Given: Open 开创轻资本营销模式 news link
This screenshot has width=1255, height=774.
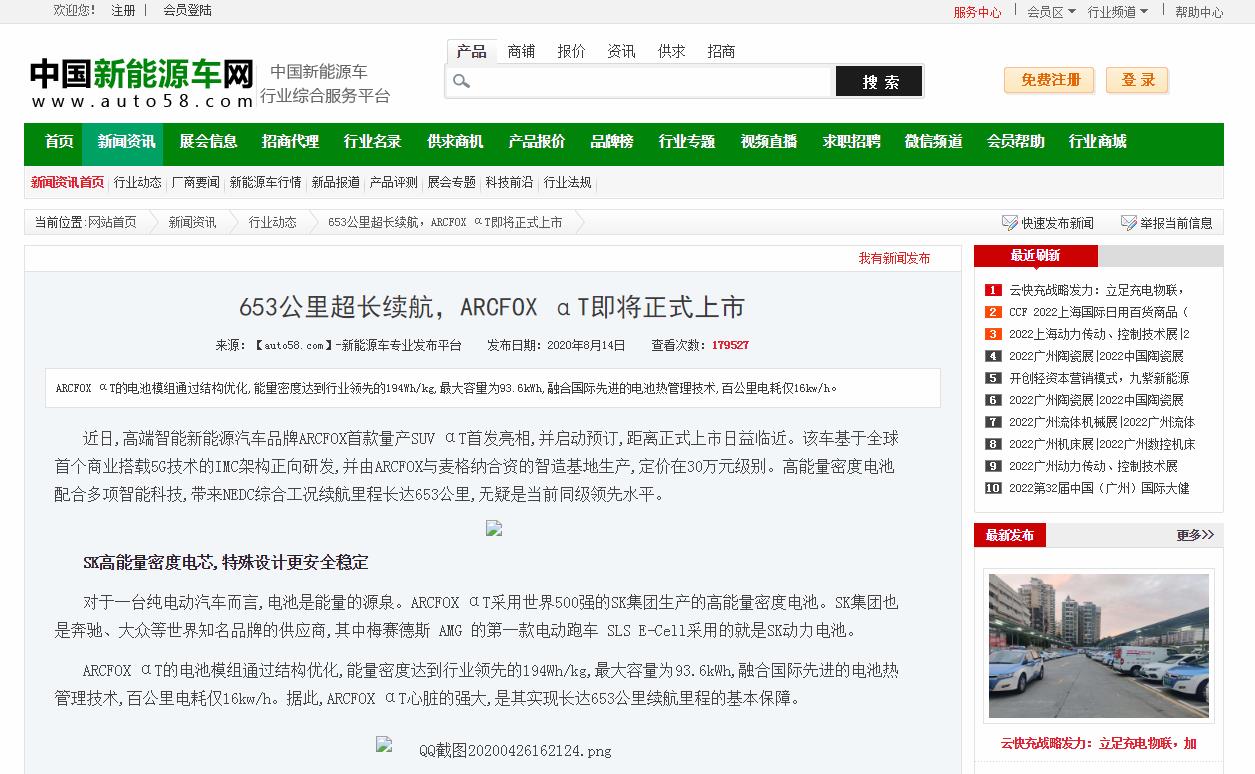Looking at the screenshot, I should 1099,378.
